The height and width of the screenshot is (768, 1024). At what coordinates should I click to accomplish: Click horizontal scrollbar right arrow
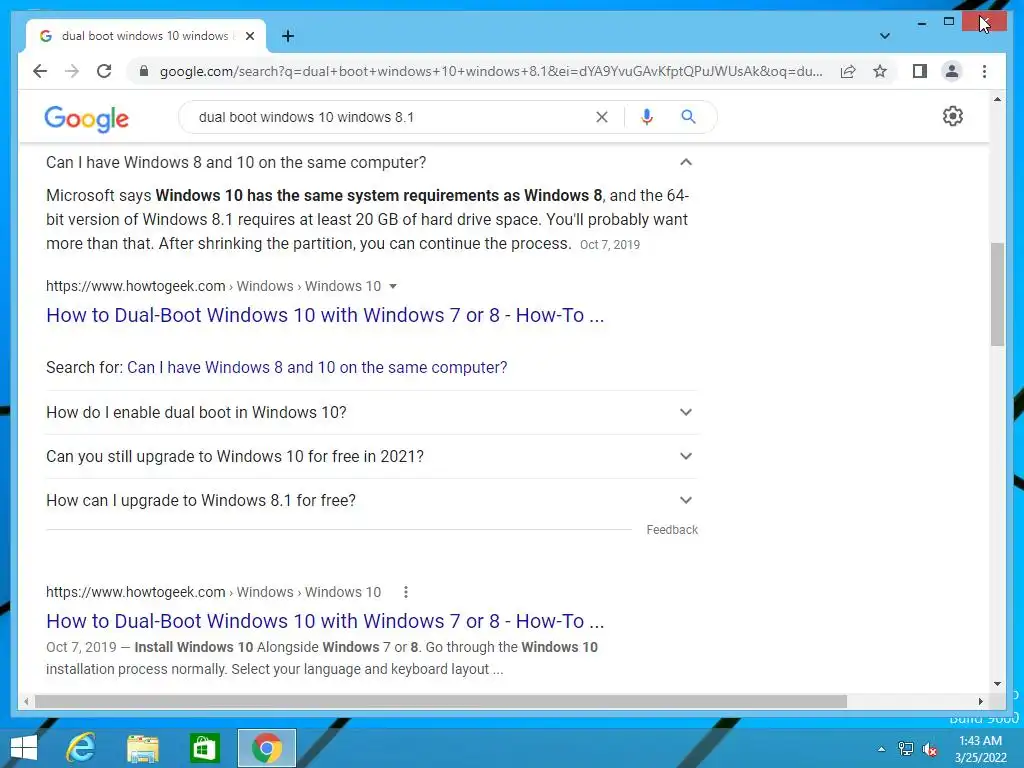tap(980, 701)
